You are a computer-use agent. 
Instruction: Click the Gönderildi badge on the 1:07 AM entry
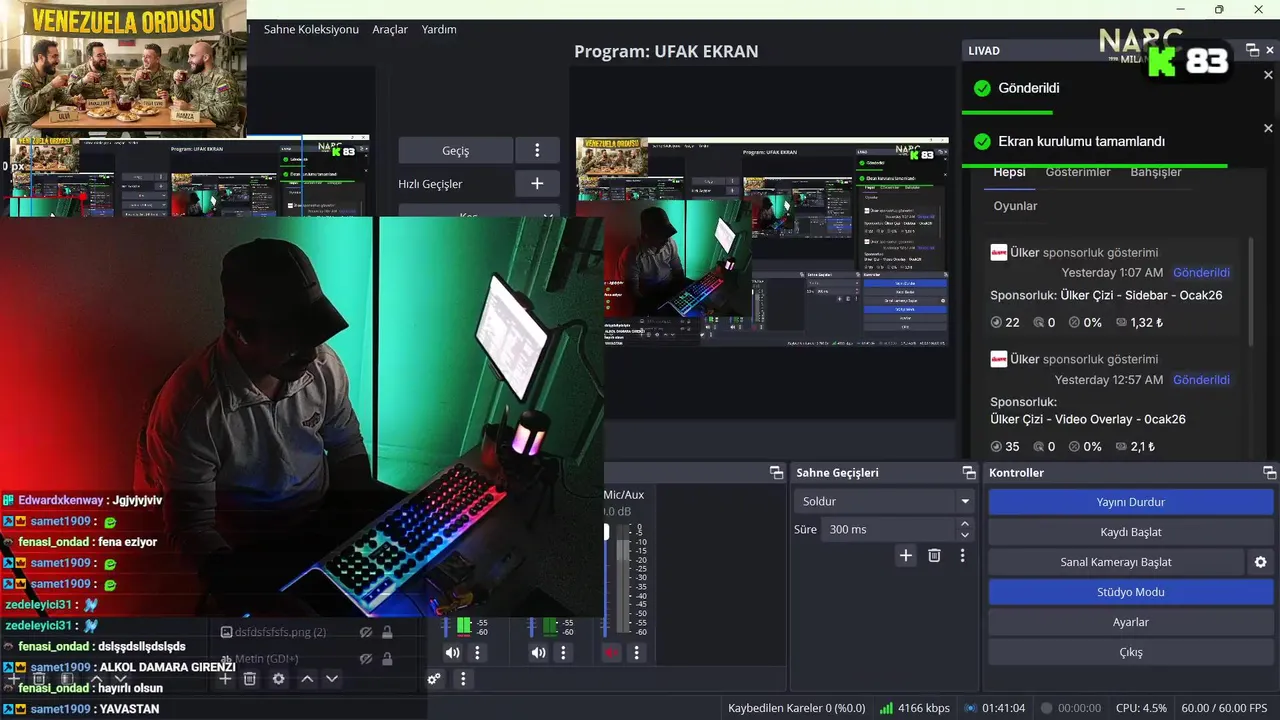[1201, 272]
